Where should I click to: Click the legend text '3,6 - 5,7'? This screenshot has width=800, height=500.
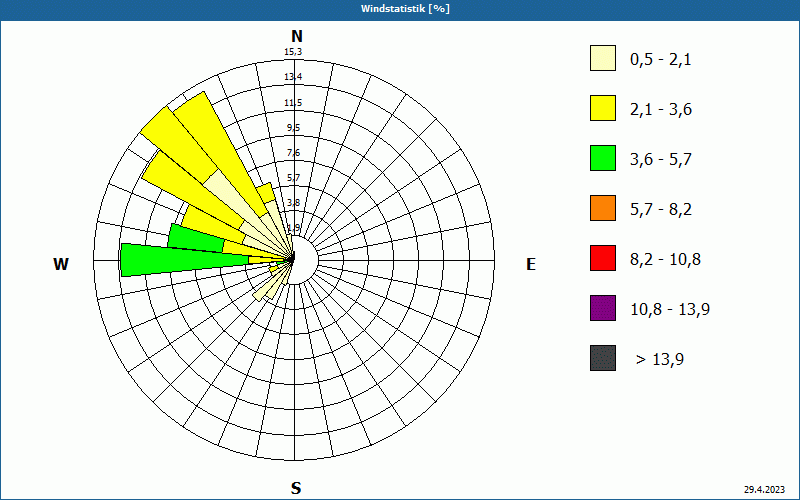tap(661, 160)
